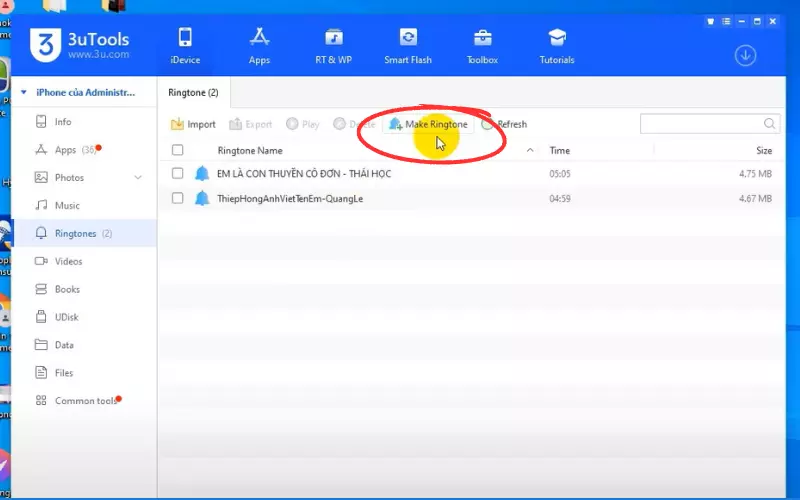Open the iDevice section

point(185,46)
